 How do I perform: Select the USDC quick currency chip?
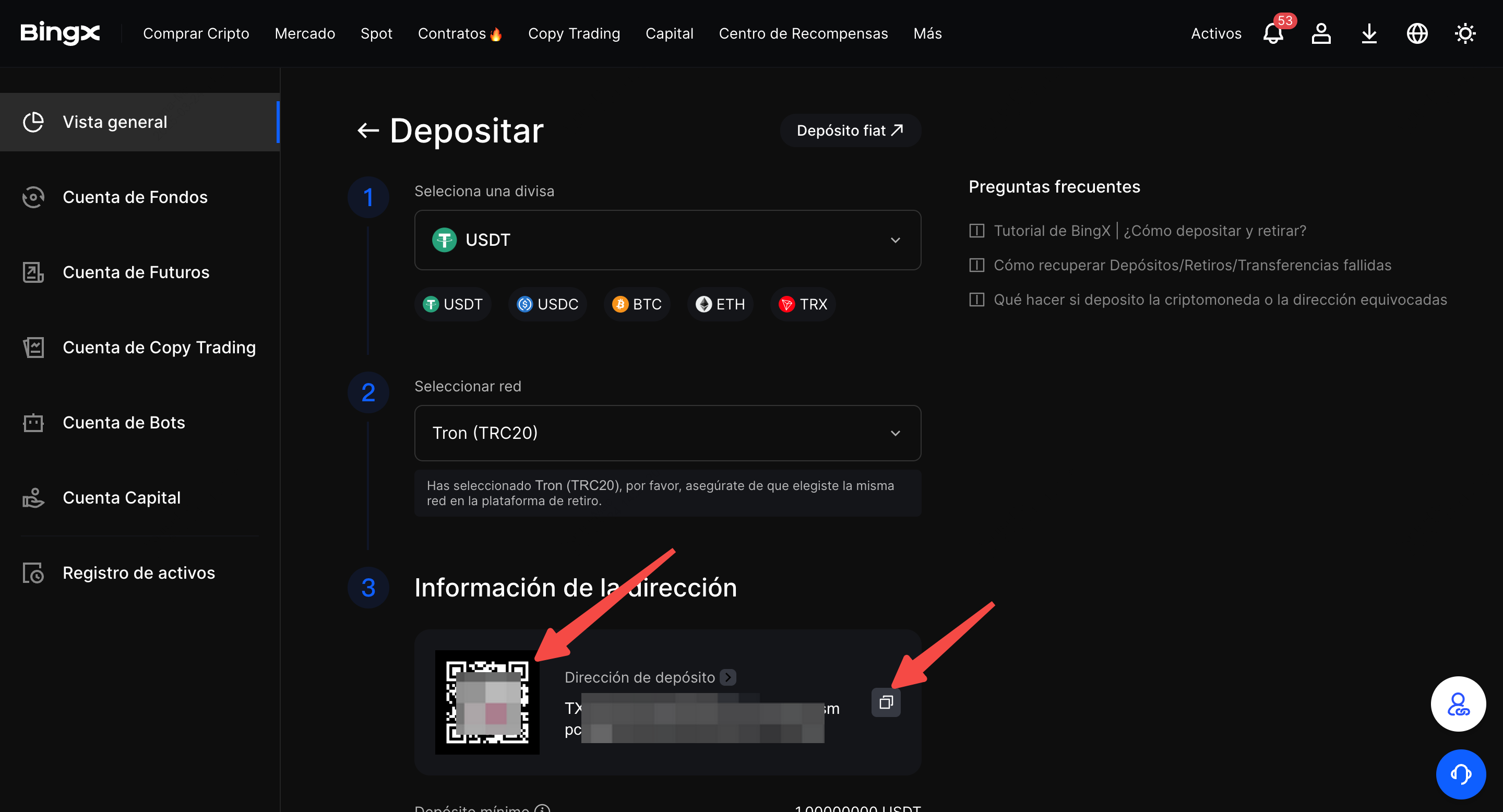pyautogui.click(x=547, y=305)
